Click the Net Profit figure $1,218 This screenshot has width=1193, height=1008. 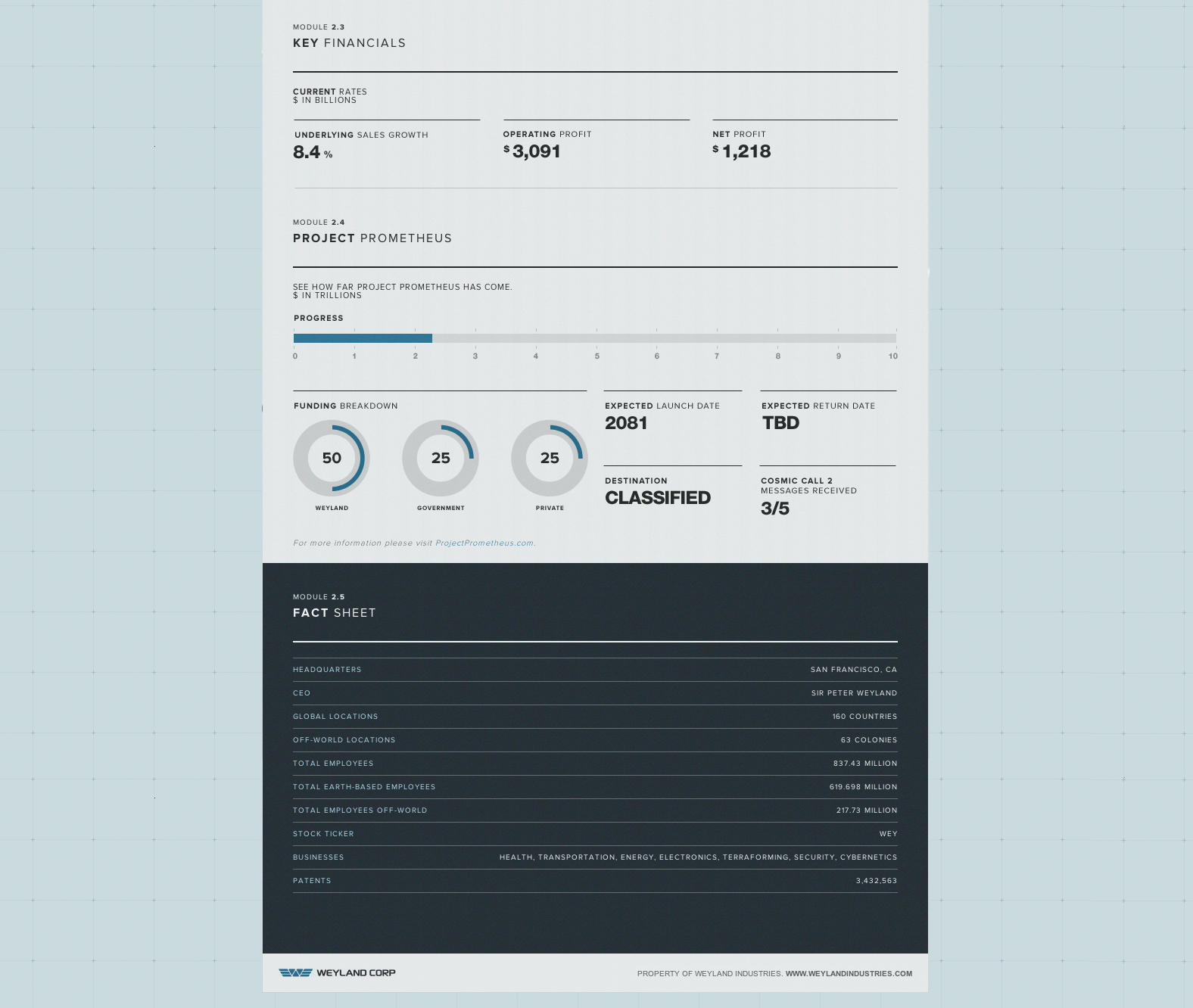(x=743, y=151)
